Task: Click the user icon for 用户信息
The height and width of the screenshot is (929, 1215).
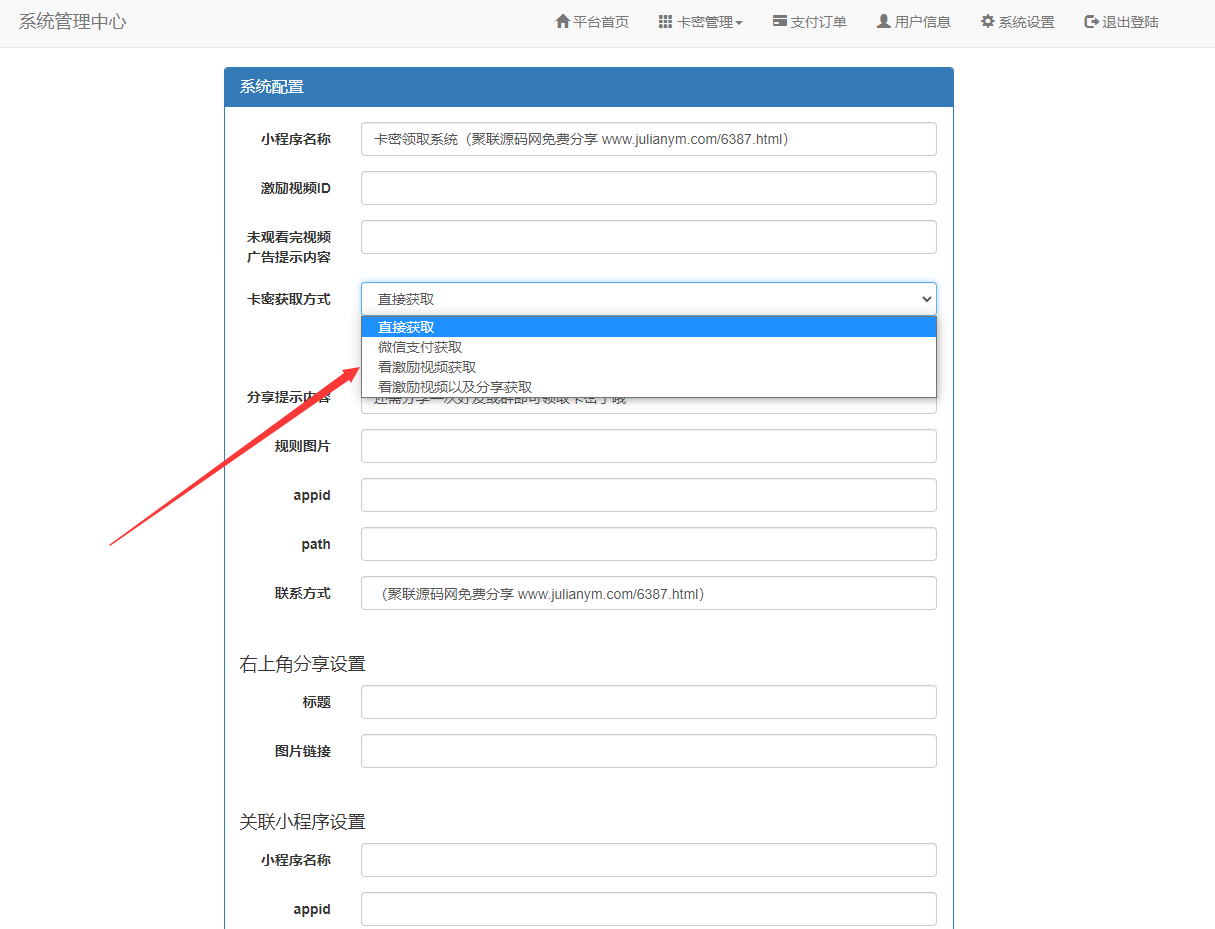Action: point(884,22)
